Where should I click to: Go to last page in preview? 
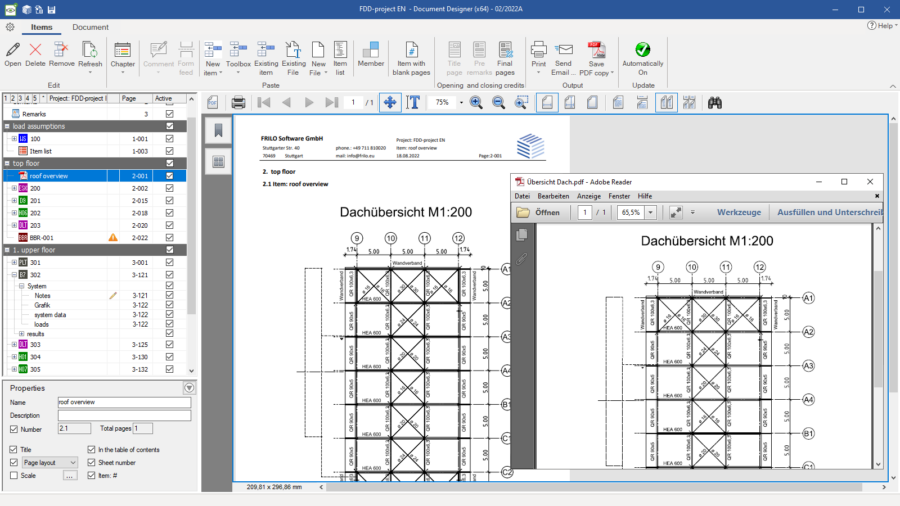[332, 103]
